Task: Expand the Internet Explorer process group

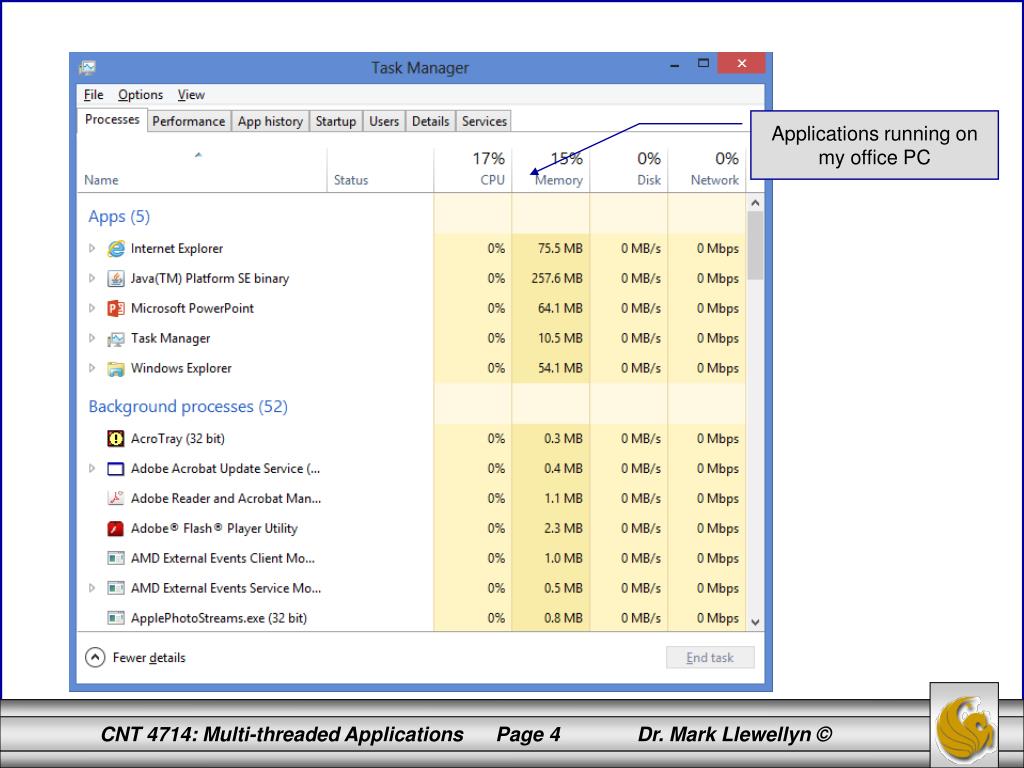Action: coord(92,248)
